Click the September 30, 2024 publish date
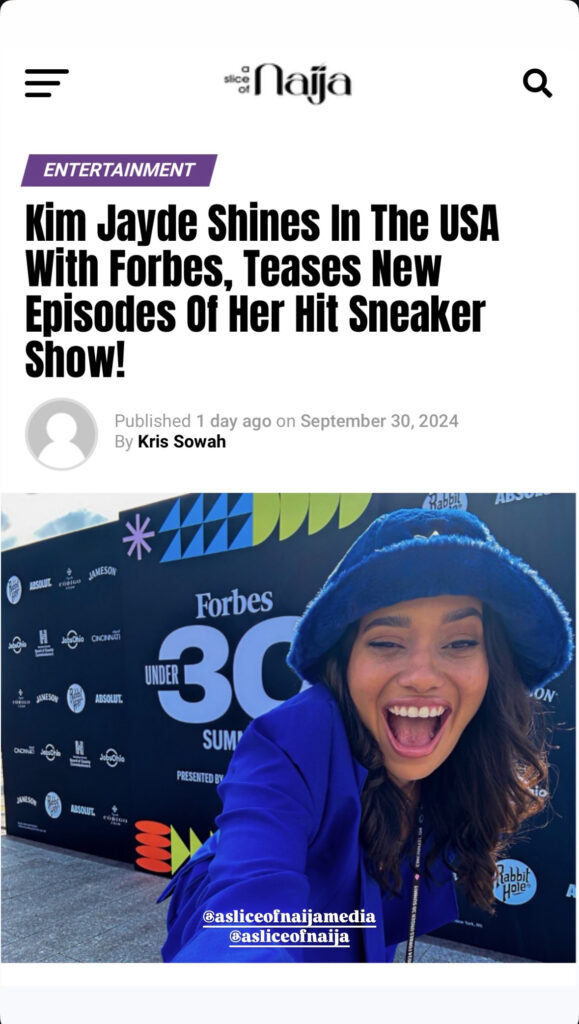Viewport: 579px width, 1024px height. [379, 421]
